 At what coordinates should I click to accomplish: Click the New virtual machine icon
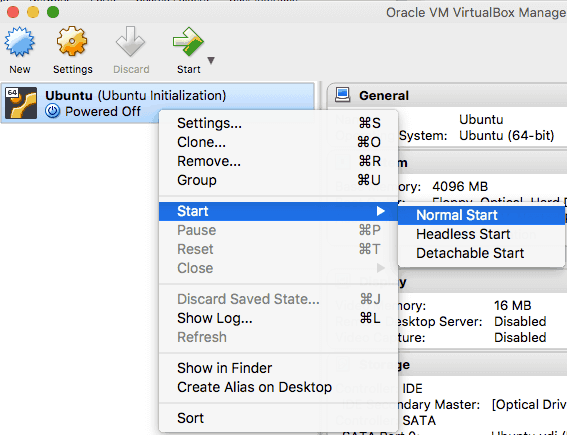(20, 41)
